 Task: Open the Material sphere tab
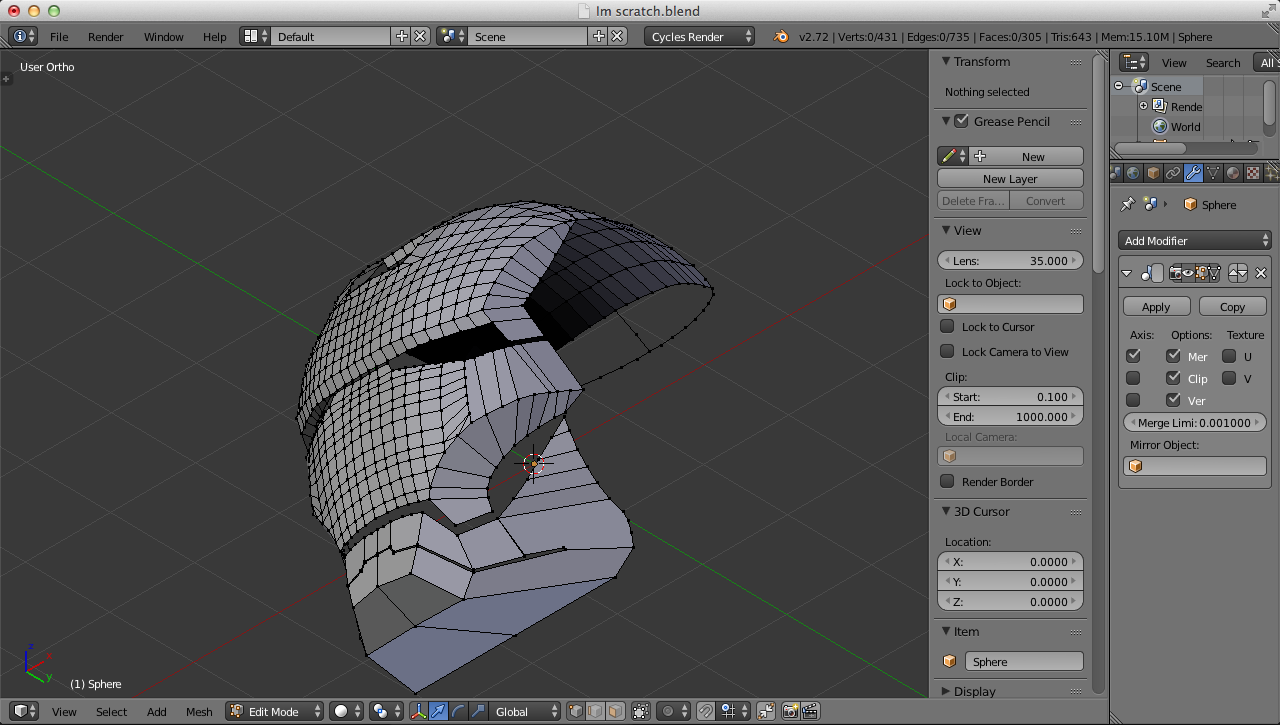pyautogui.click(x=1233, y=173)
